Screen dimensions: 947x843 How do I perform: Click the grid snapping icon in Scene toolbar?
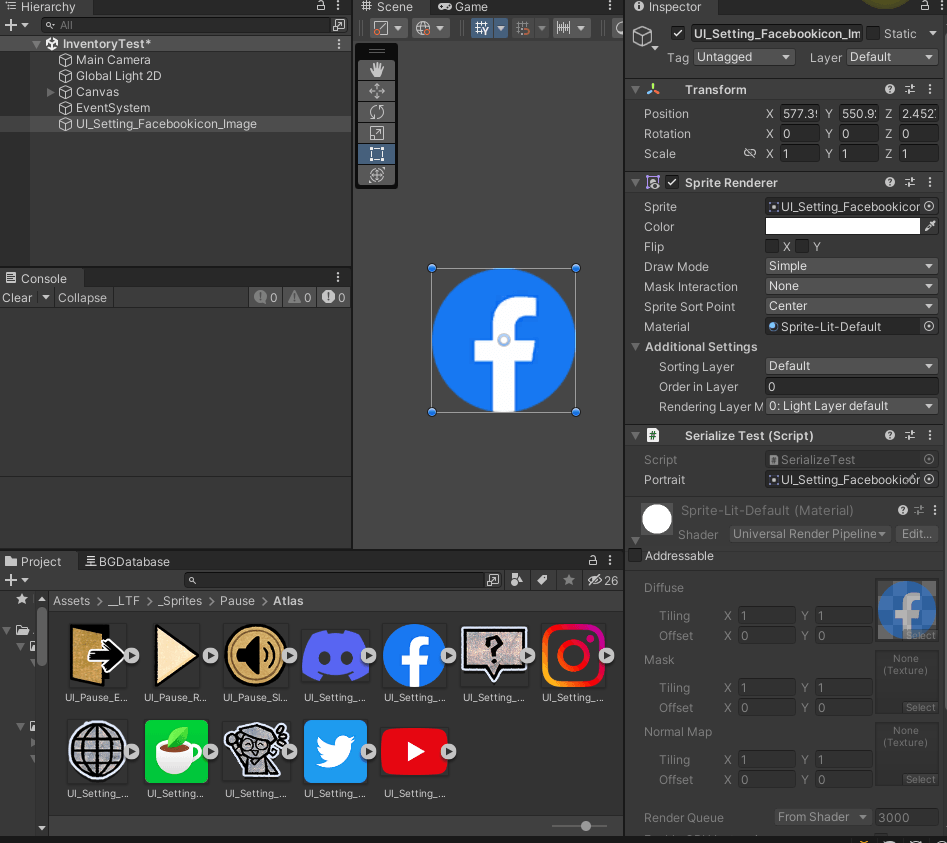(x=482, y=28)
